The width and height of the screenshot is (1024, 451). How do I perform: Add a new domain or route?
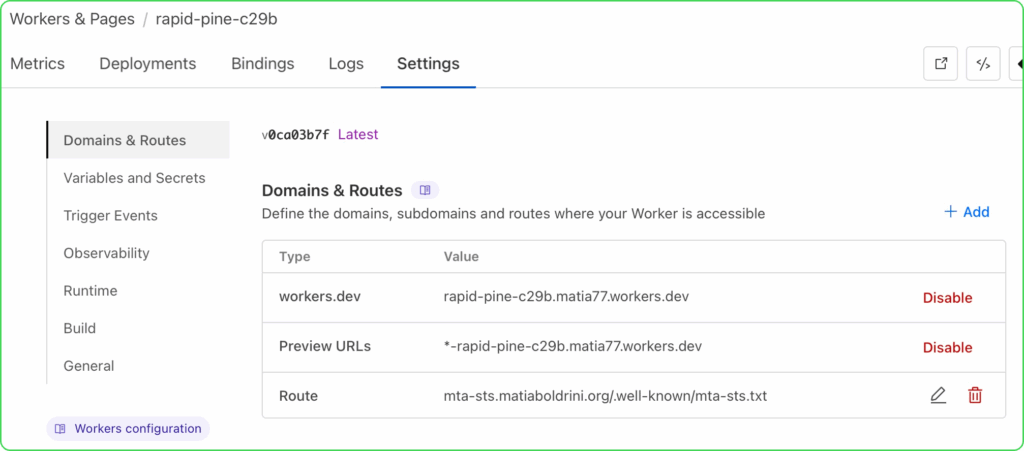pyautogui.click(x=967, y=211)
